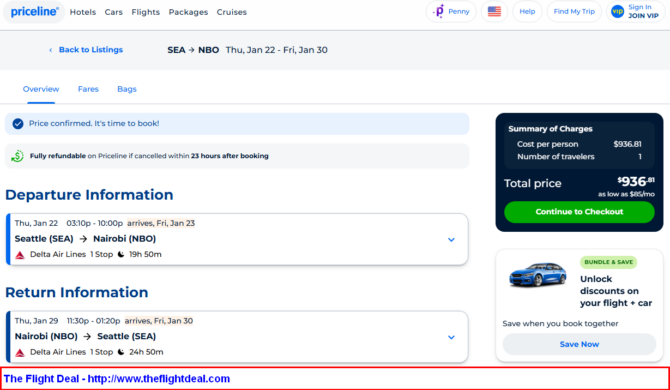This screenshot has width=670, height=390.
Task: Click the overnight moon icon next to 24h 50m
Action: tap(121, 352)
